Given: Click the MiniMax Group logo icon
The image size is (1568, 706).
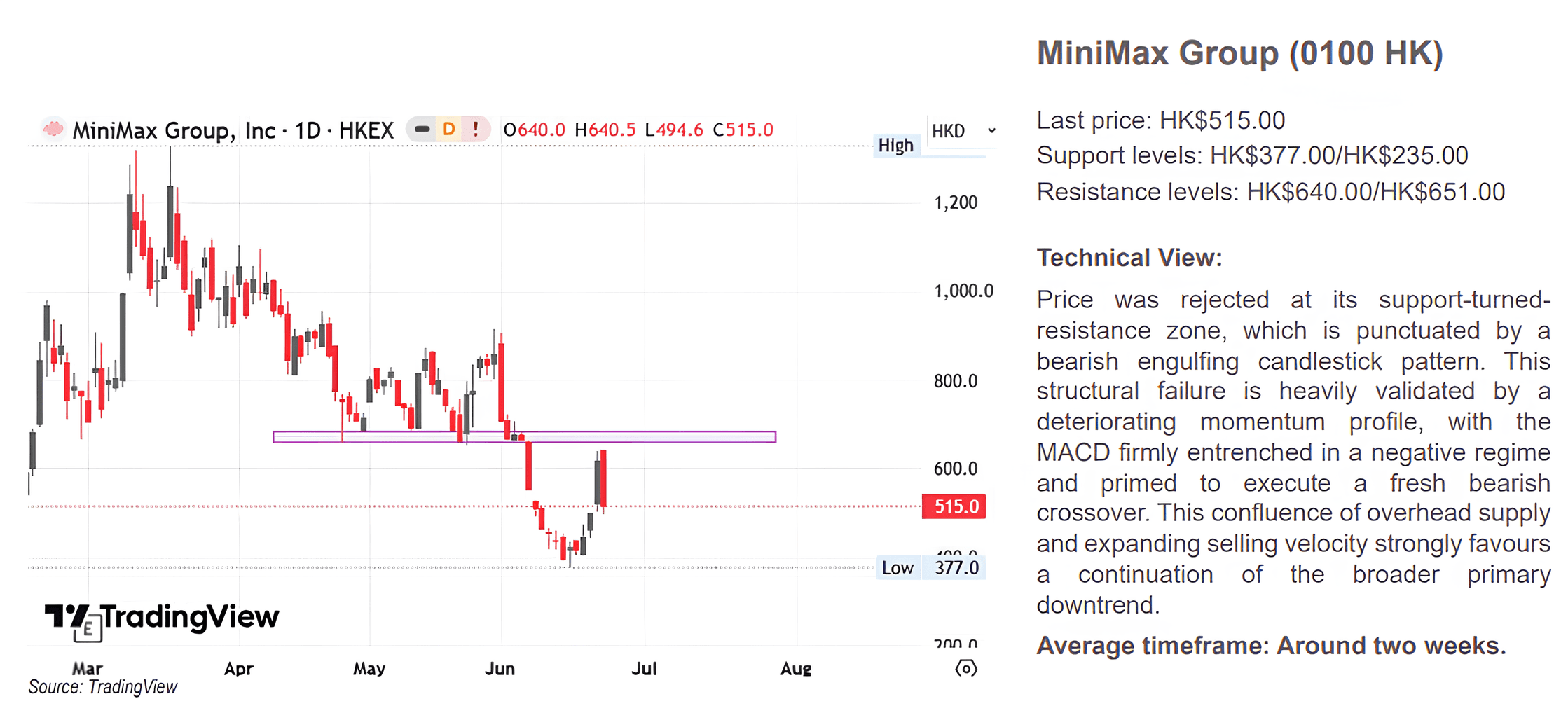Looking at the screenshot, I should [53, 129].
